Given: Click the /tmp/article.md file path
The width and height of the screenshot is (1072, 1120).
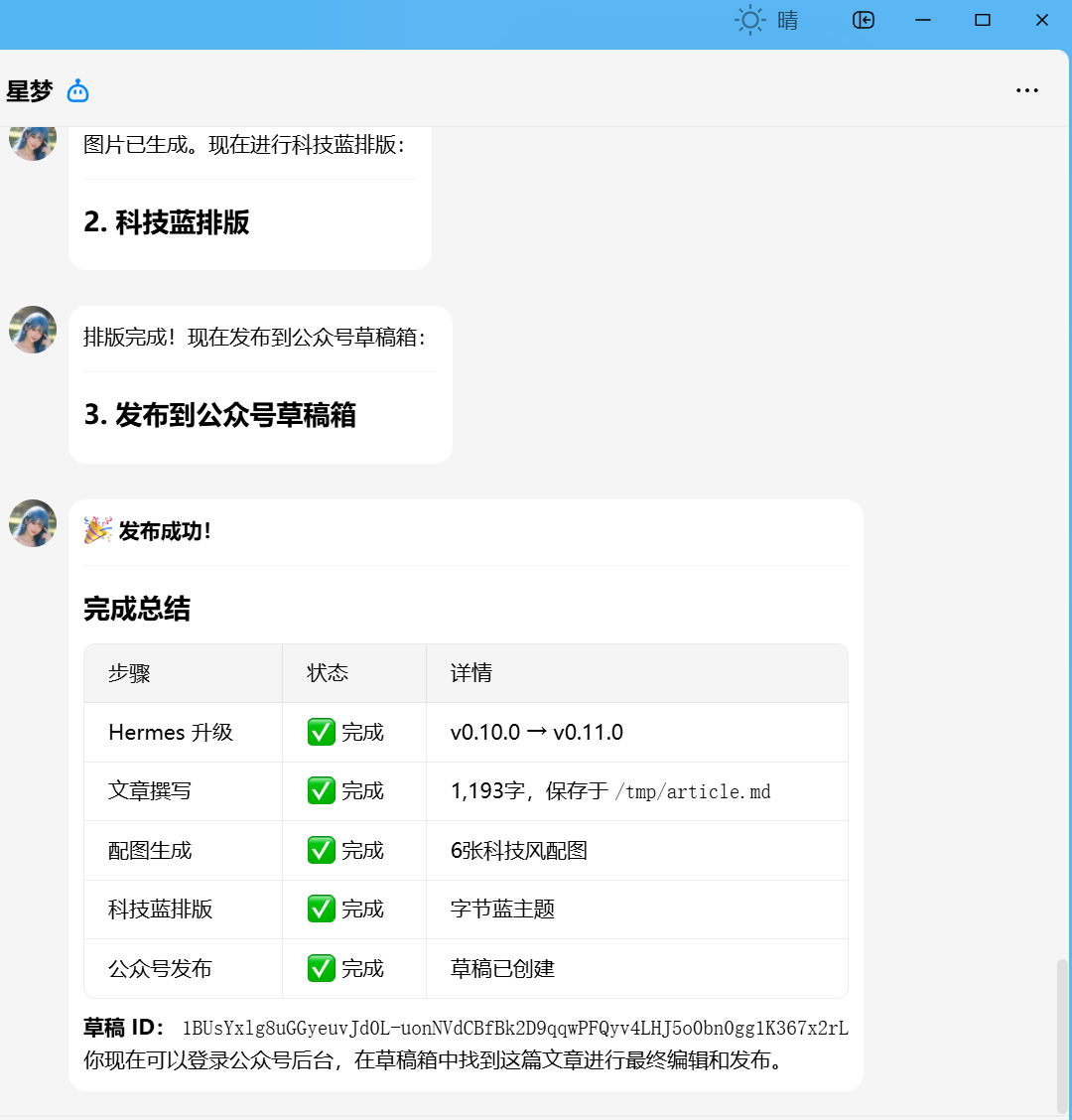Looking at the screenshot, I should [693, 791].
